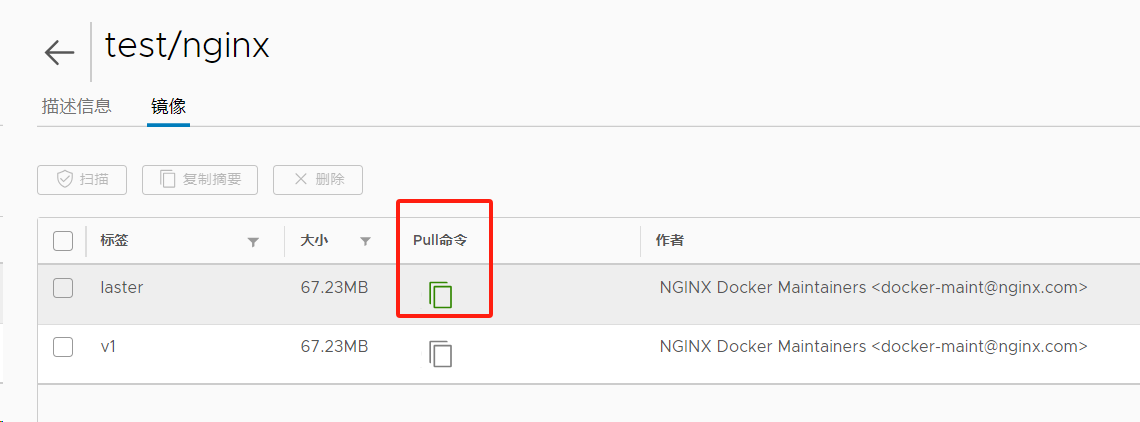Image resolution: width=1140 pixels, height=422 pixels.
Task: Open the laster tag entry
Action: (122, 288)
